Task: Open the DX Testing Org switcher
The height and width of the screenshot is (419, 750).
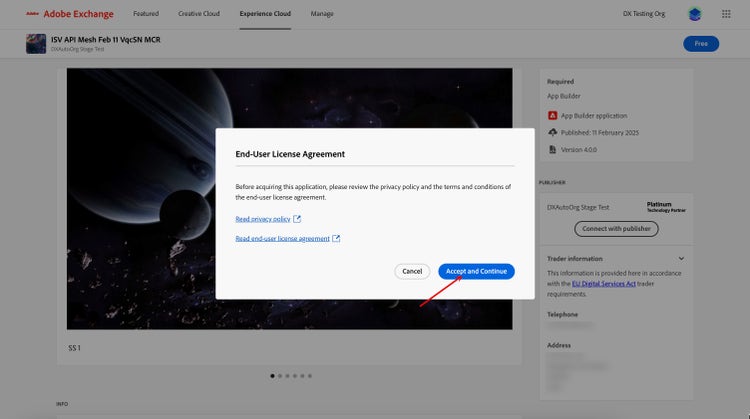Action: 642,14
